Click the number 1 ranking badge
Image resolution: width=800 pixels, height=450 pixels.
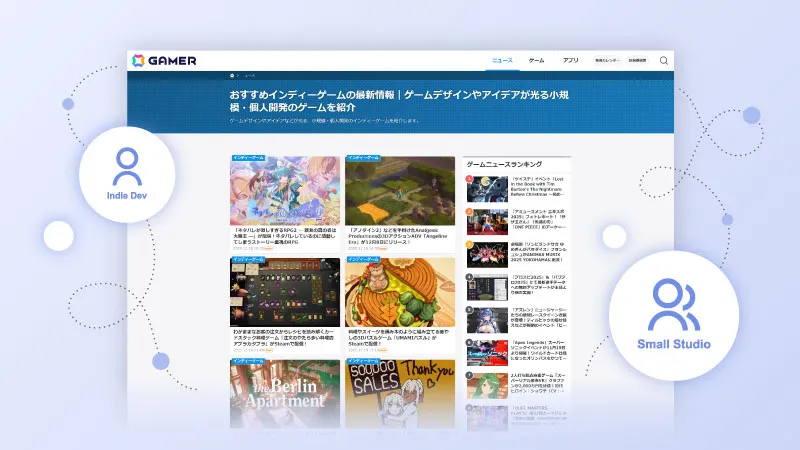tap(470, 178)
